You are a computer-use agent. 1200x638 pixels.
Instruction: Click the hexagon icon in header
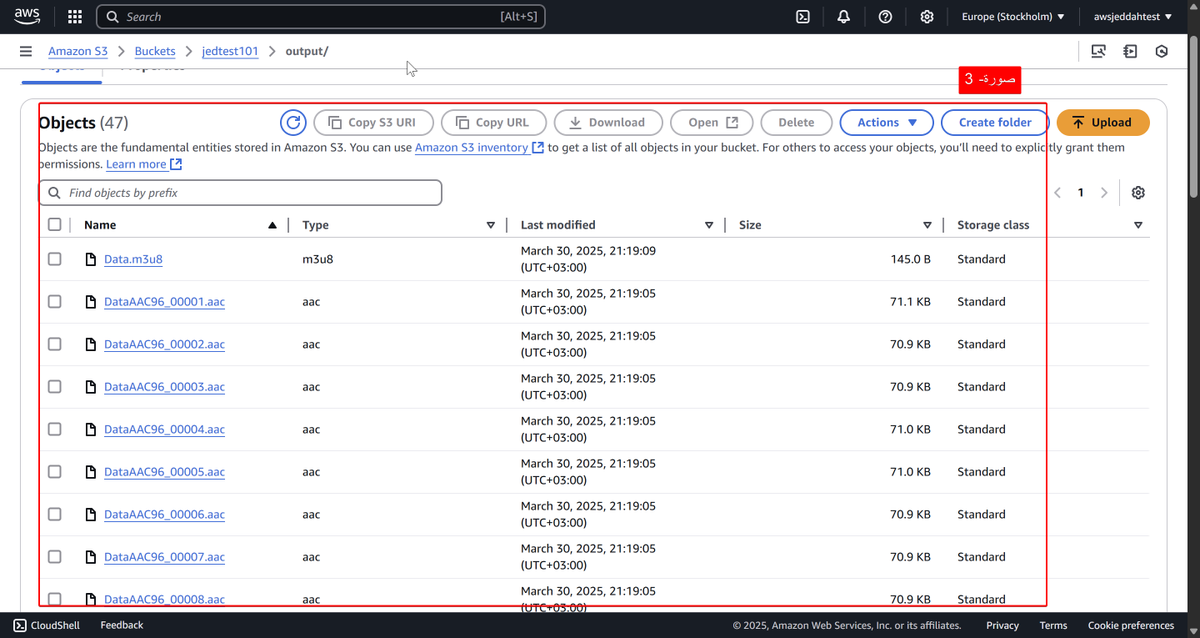point(1161,51)
